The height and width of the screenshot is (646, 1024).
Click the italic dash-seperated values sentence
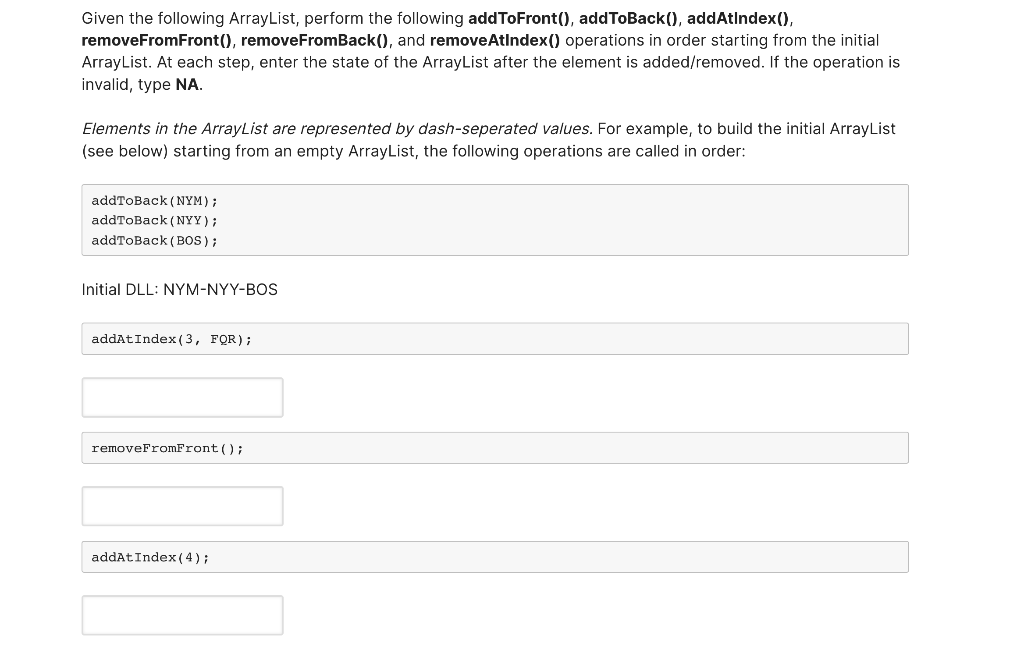point(338,129)
